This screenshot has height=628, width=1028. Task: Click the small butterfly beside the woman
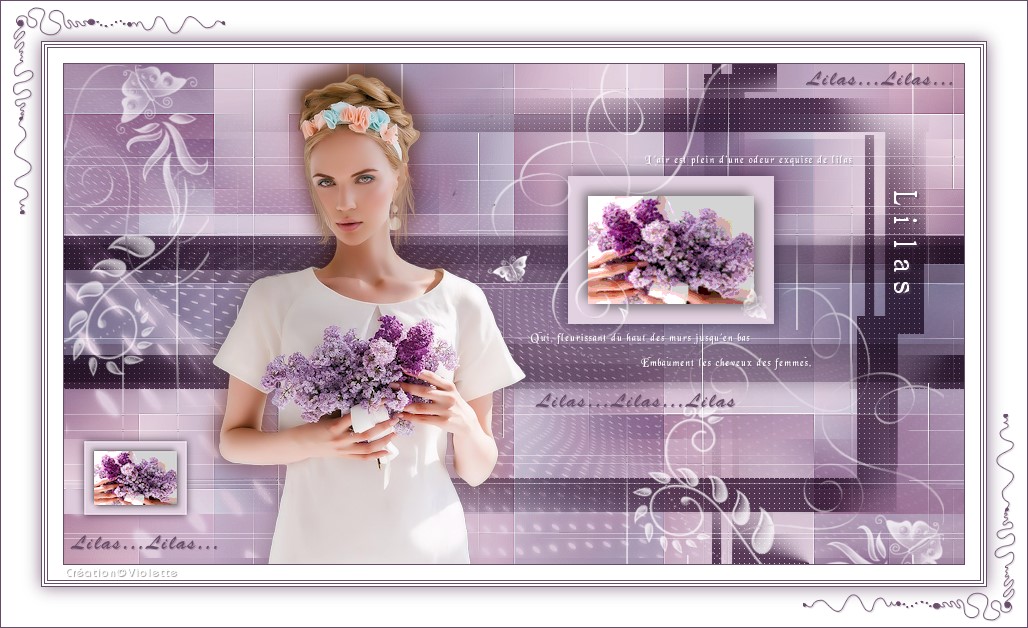510,267
